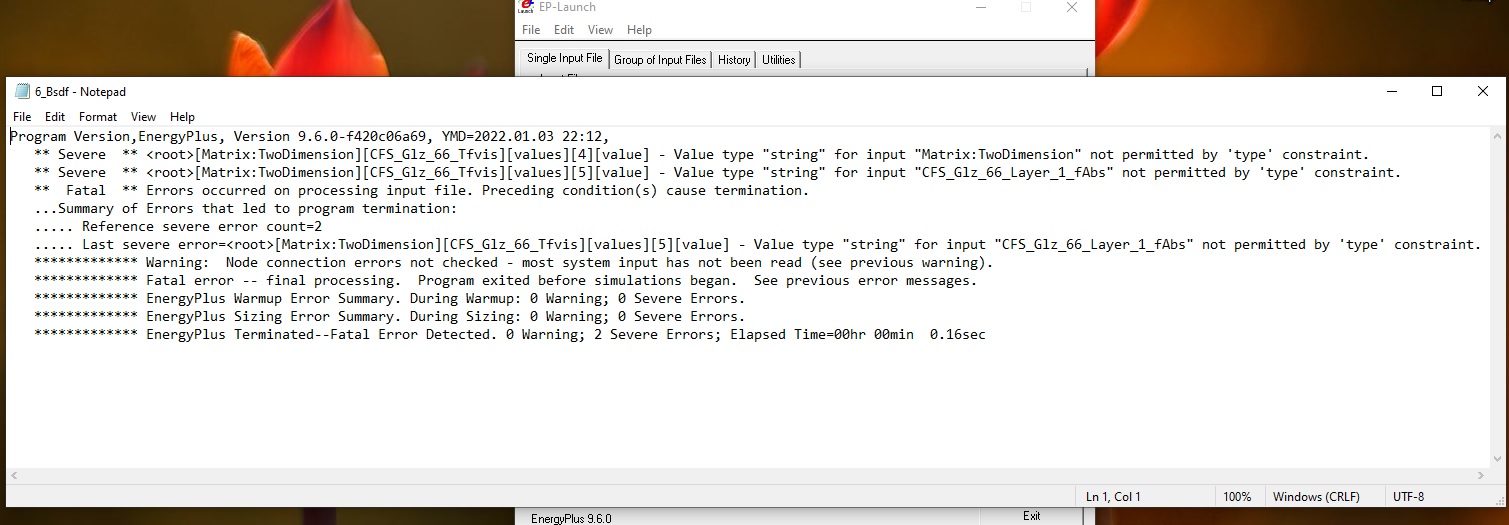The image size is (1509, 525).
Task: Switch to the Group of Input Files tab
Action: click(660, 60)
